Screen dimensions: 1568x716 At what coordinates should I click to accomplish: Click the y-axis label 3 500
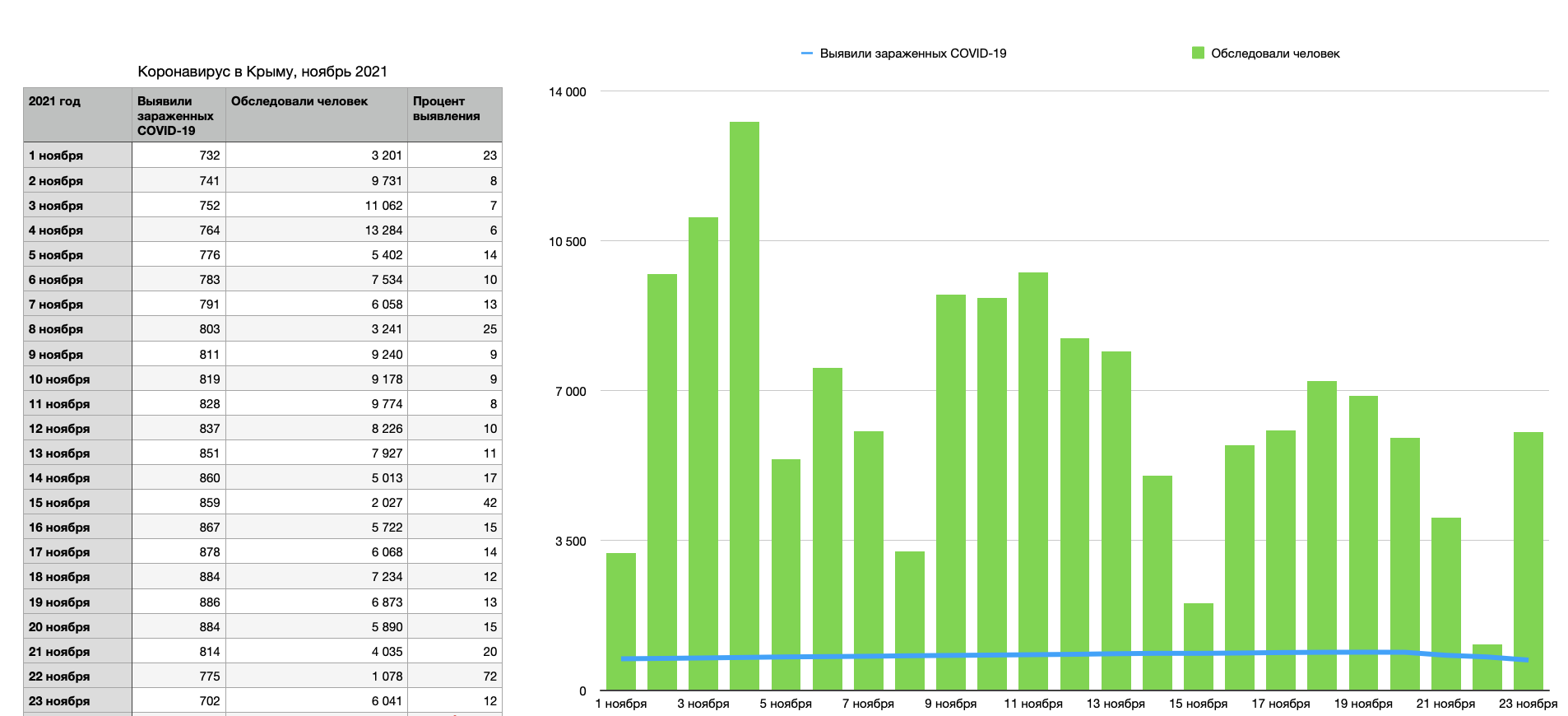571,542
